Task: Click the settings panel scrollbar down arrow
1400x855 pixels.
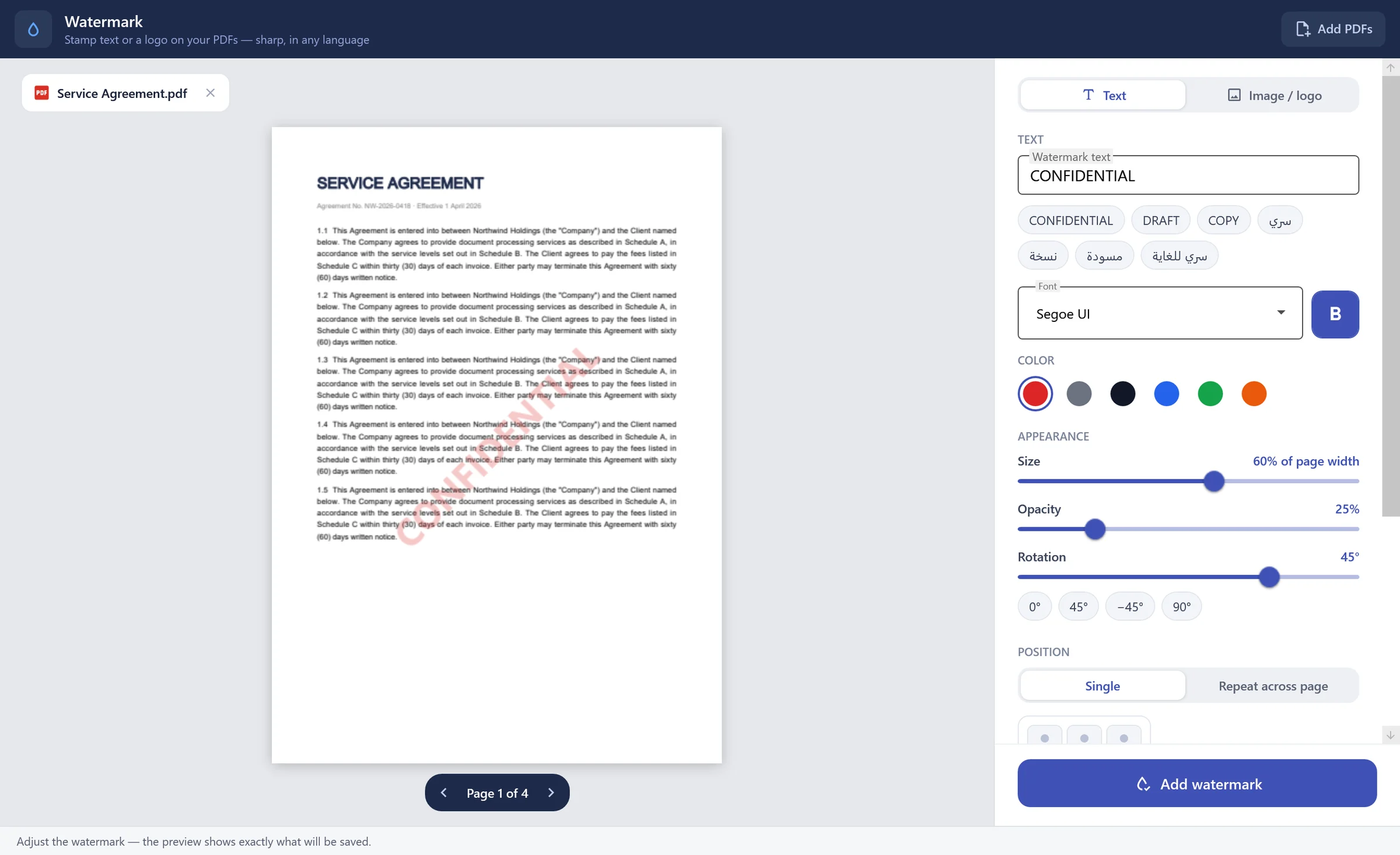Action: [1391, 735]
